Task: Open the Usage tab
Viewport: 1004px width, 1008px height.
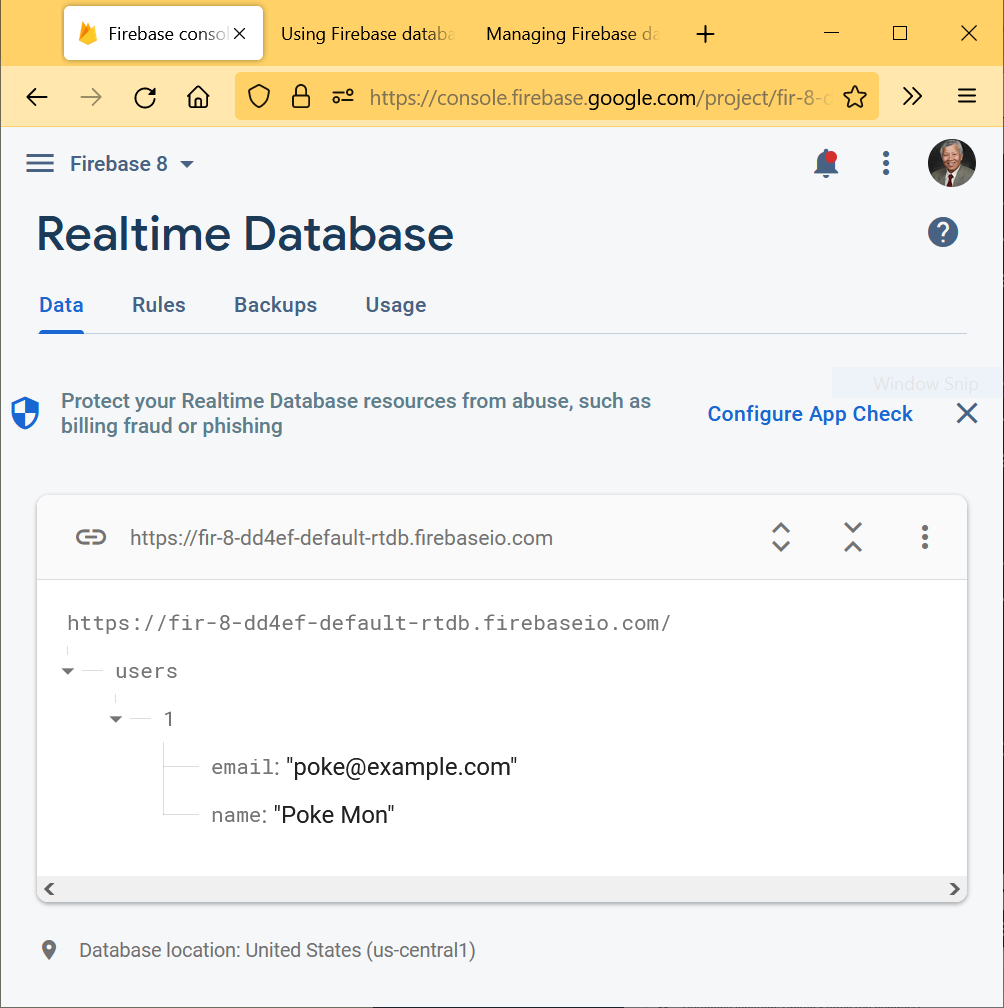Action: (396, 305)
